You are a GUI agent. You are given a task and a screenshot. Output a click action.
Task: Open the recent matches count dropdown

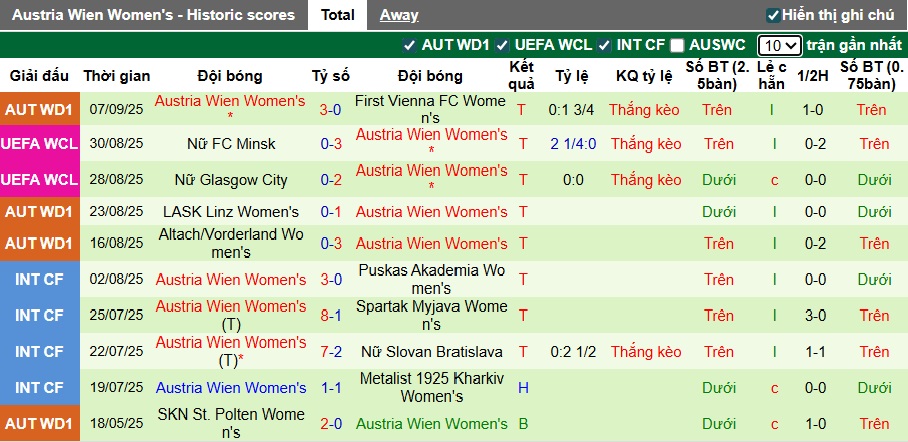click(779, 45)
